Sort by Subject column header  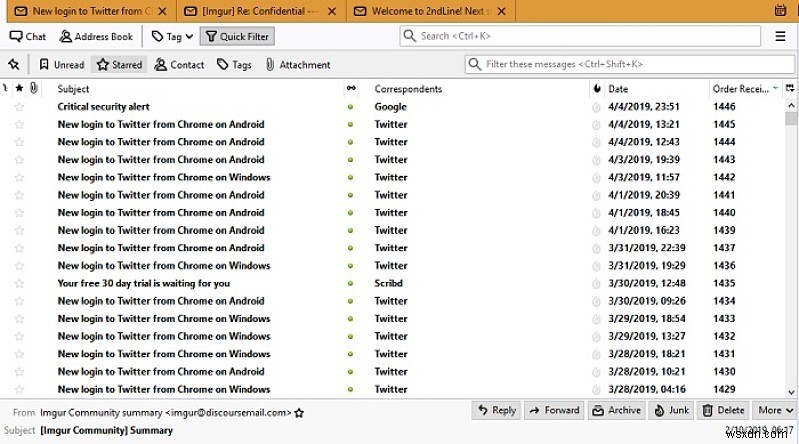[x=73, y=89]
